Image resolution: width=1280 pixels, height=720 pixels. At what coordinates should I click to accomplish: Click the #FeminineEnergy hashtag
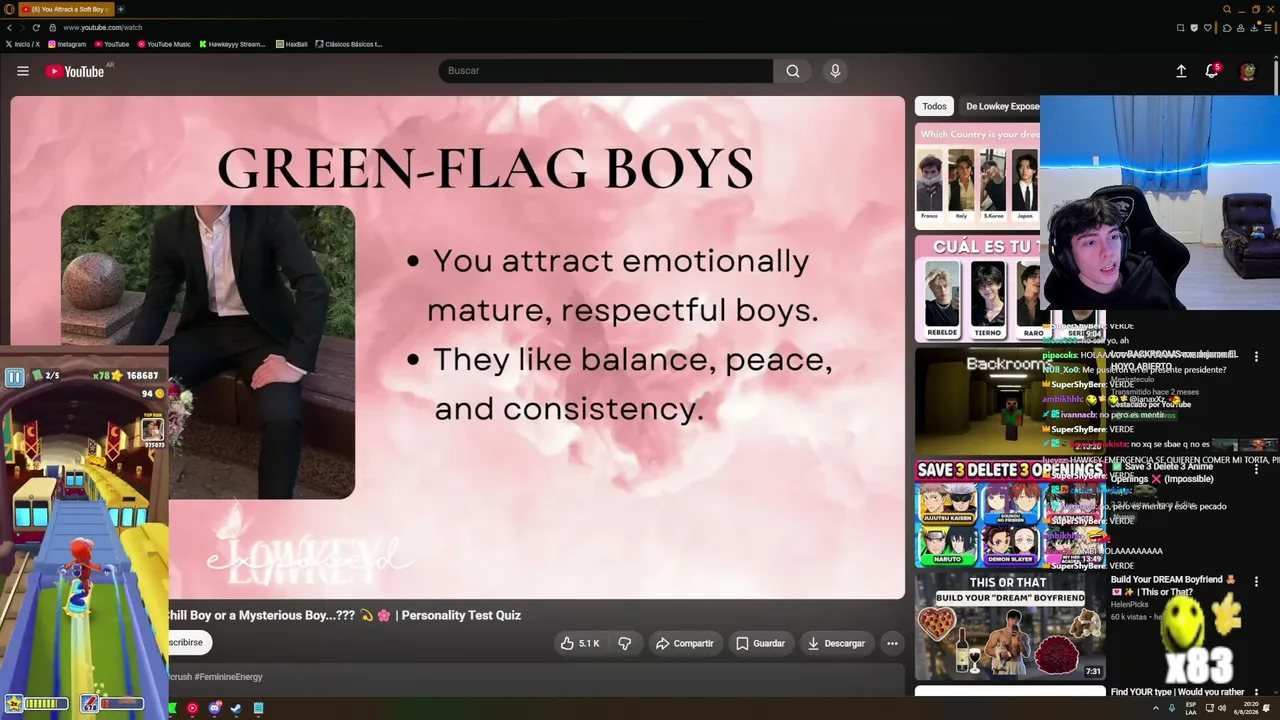227,677
